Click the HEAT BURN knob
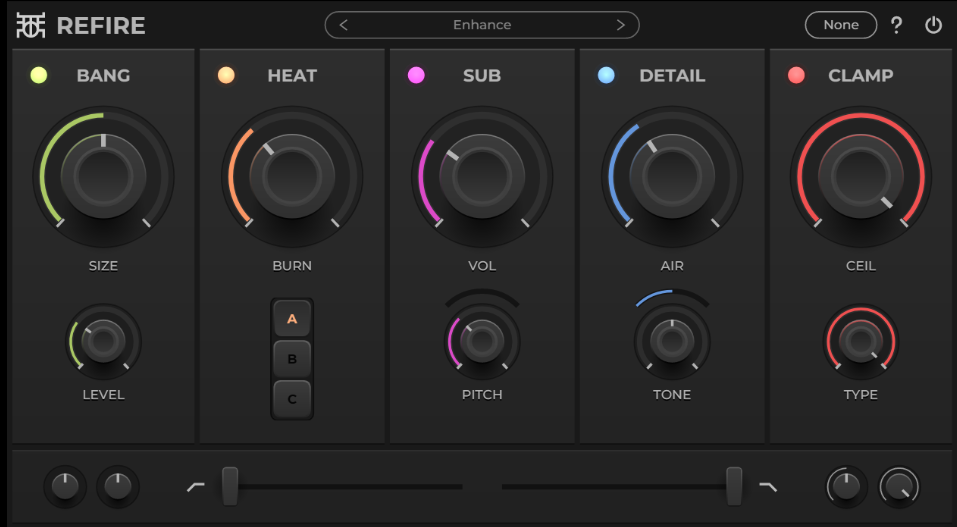Screen dimensions: 957x527 tap(292, 176)
